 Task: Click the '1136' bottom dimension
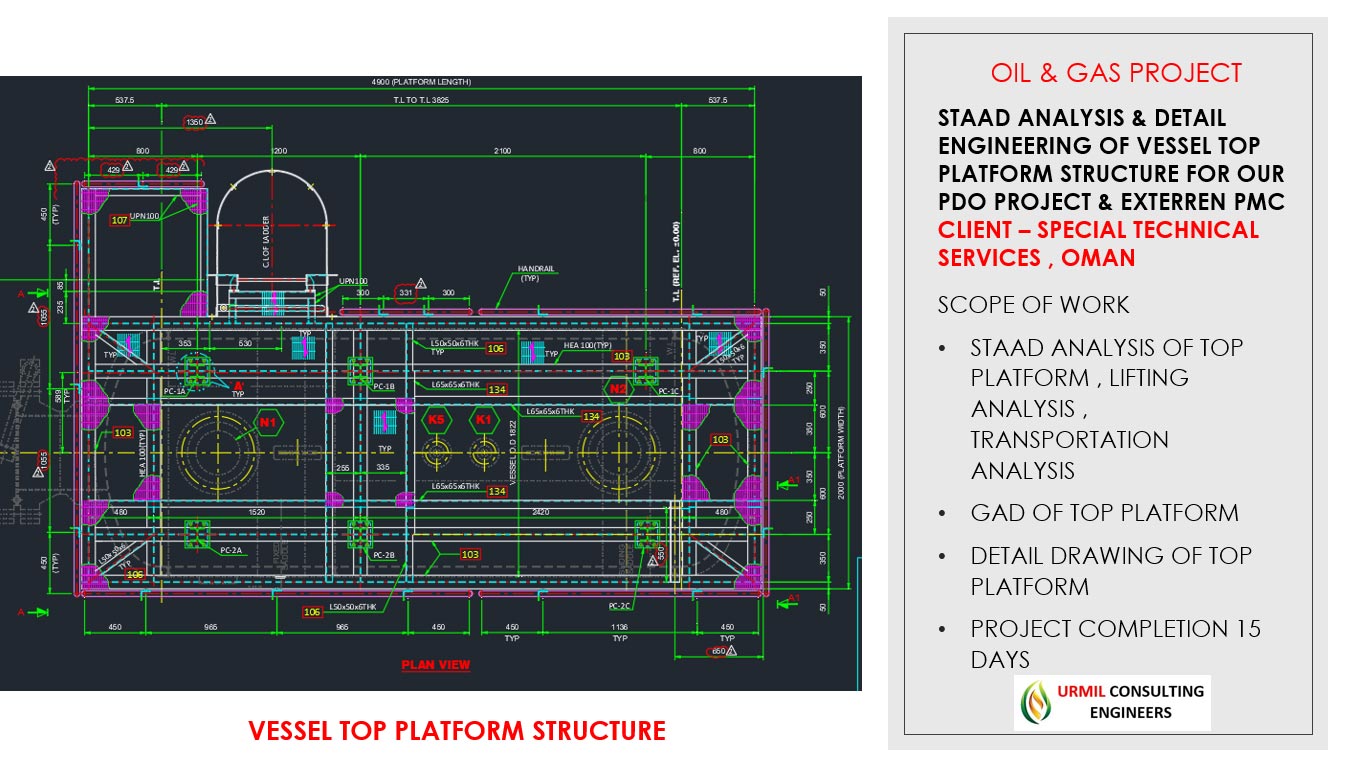[620, 628]
